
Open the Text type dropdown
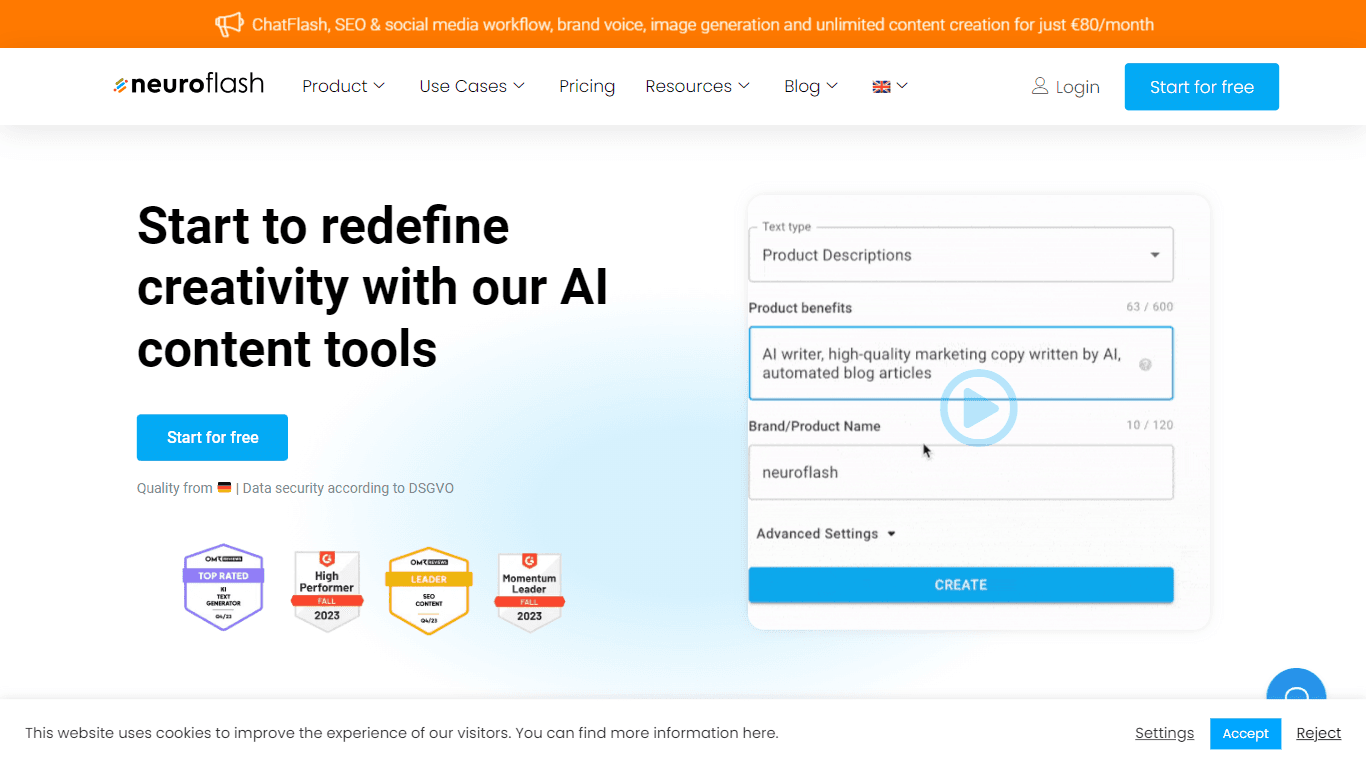click(x=961, y=255)
